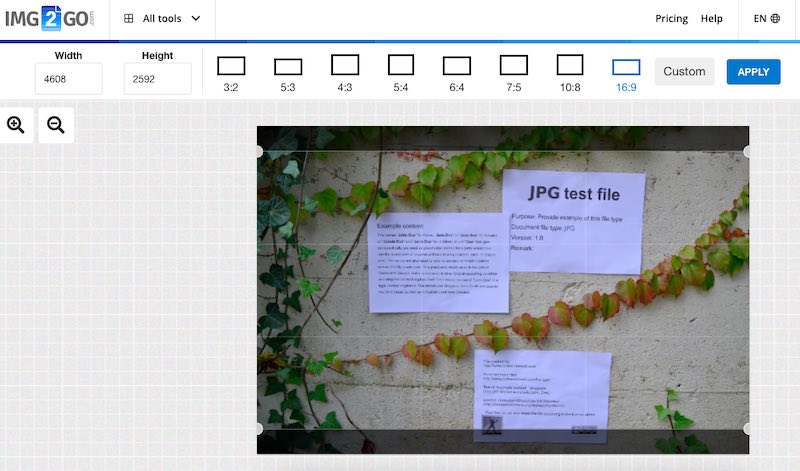Click the Width input field
This screenshot has width=800, height=471.
(x=69, y=79)
